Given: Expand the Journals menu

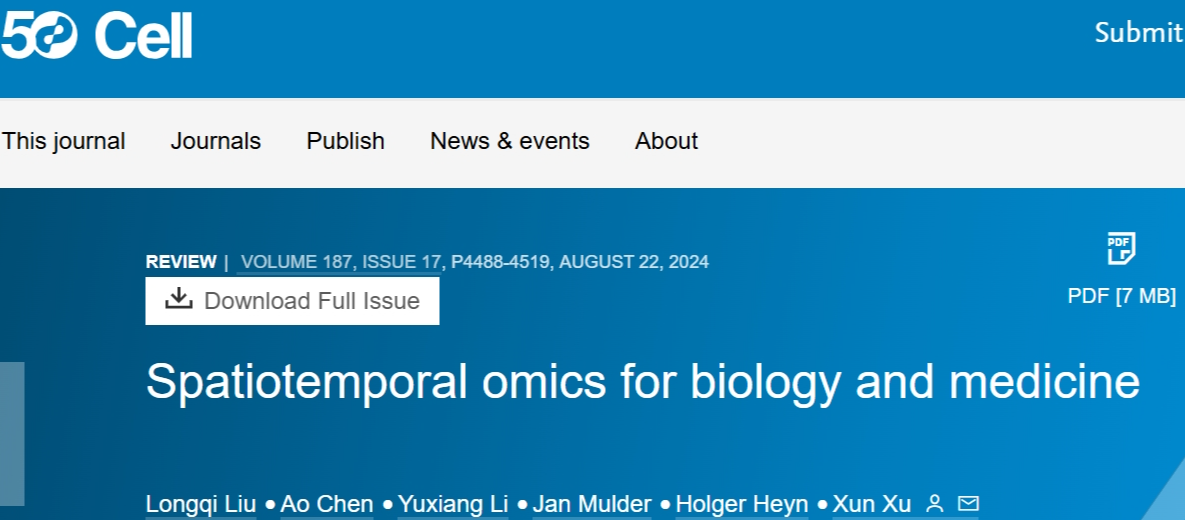Looking at the screenshot, I should click(x=215, y=141).
